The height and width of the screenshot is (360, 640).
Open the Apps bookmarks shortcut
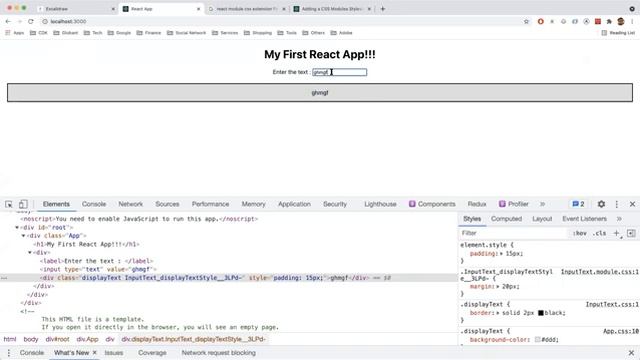[15, 33]
